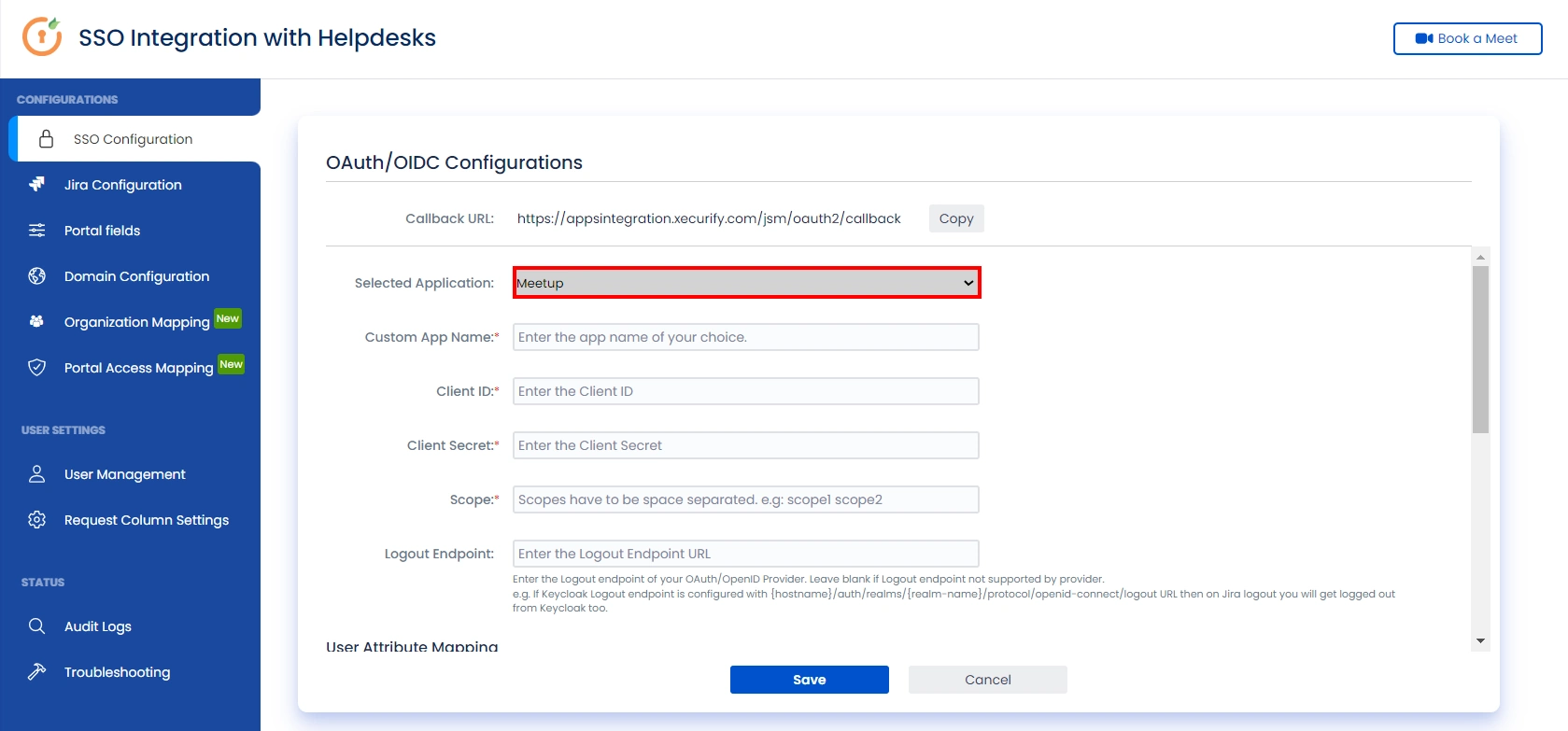This screenshot has height=731, width=1568.
Task: Focus the Client ID input field
Action: tap(746, 391)
